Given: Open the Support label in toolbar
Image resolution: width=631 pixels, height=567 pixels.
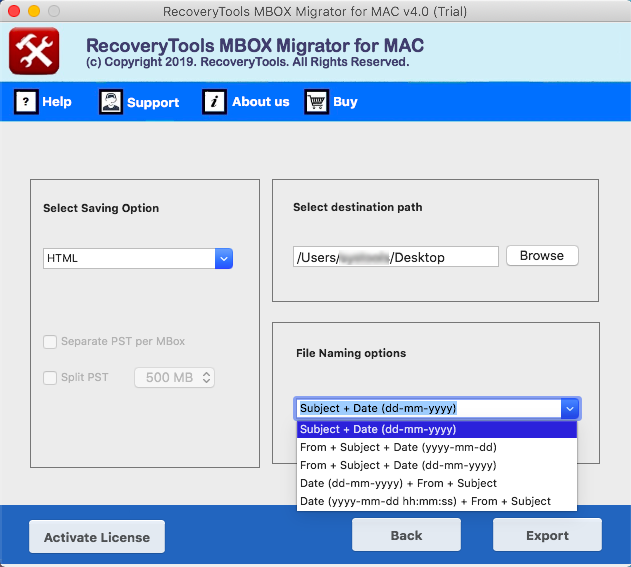Looking at the screenshot, I should 153,103.
